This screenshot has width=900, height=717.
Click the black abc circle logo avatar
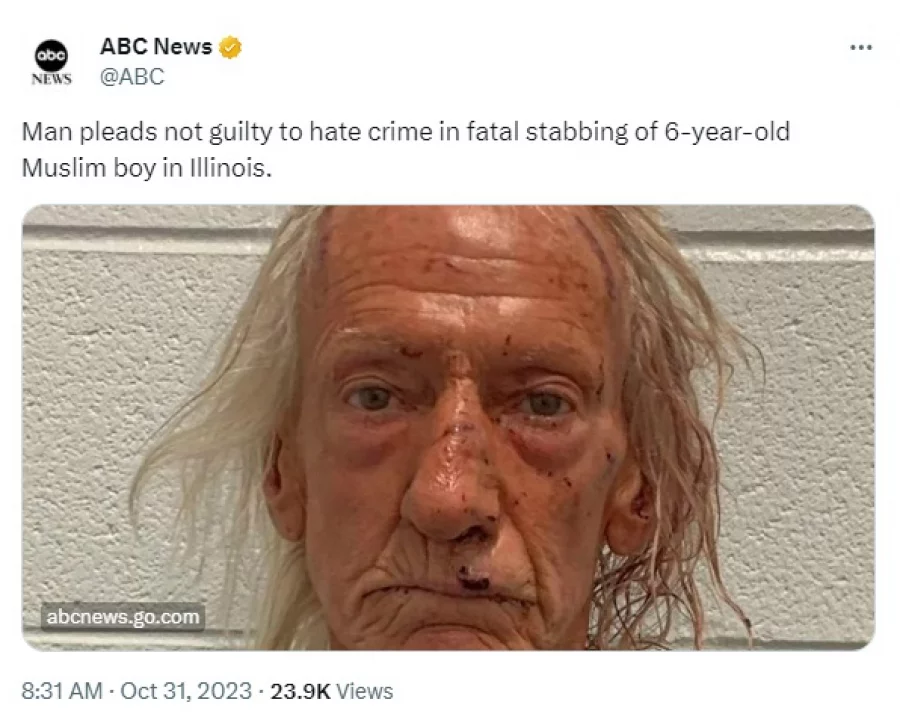coord(52,56)
